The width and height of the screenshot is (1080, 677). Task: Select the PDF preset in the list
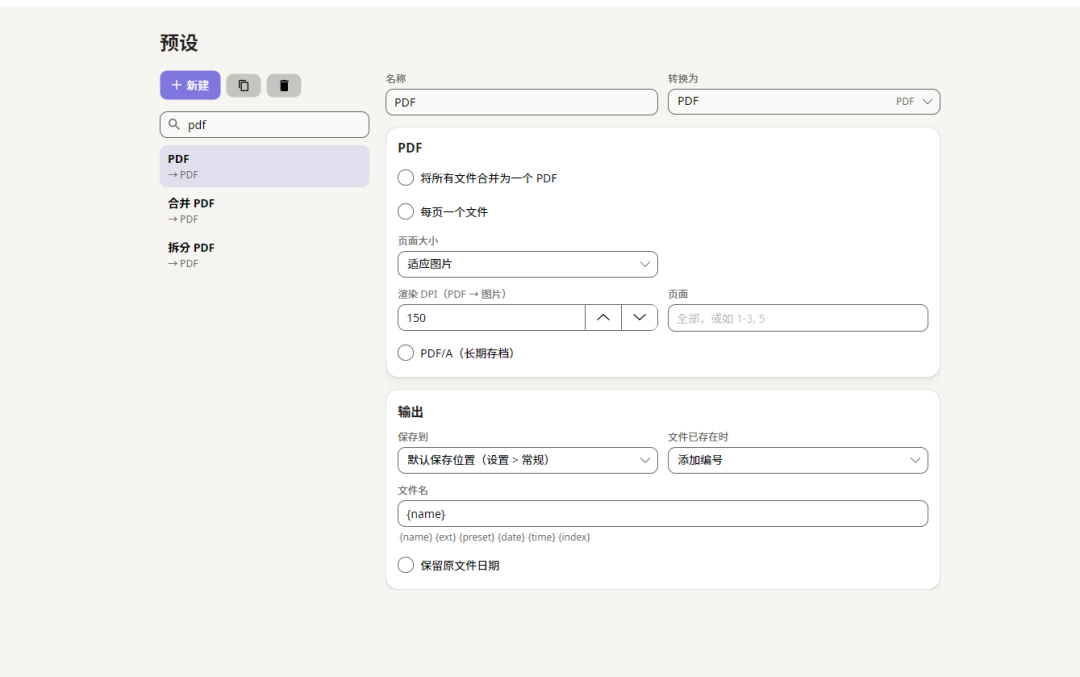pos(264,166)
